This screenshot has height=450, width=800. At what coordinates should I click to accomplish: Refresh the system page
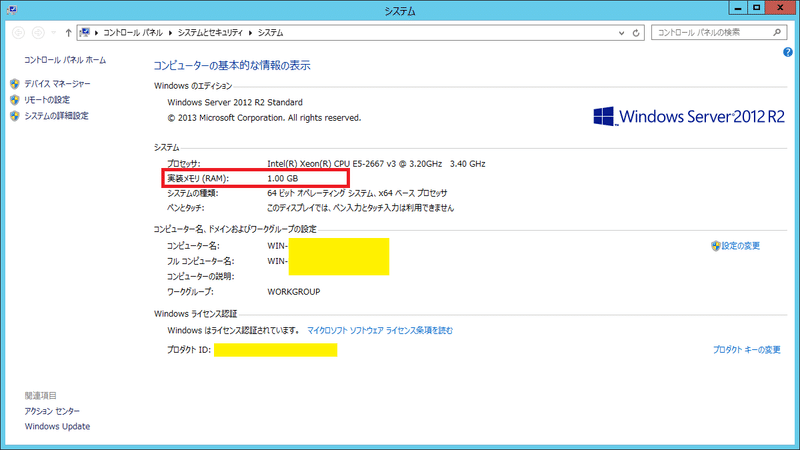tap(636, 33)
